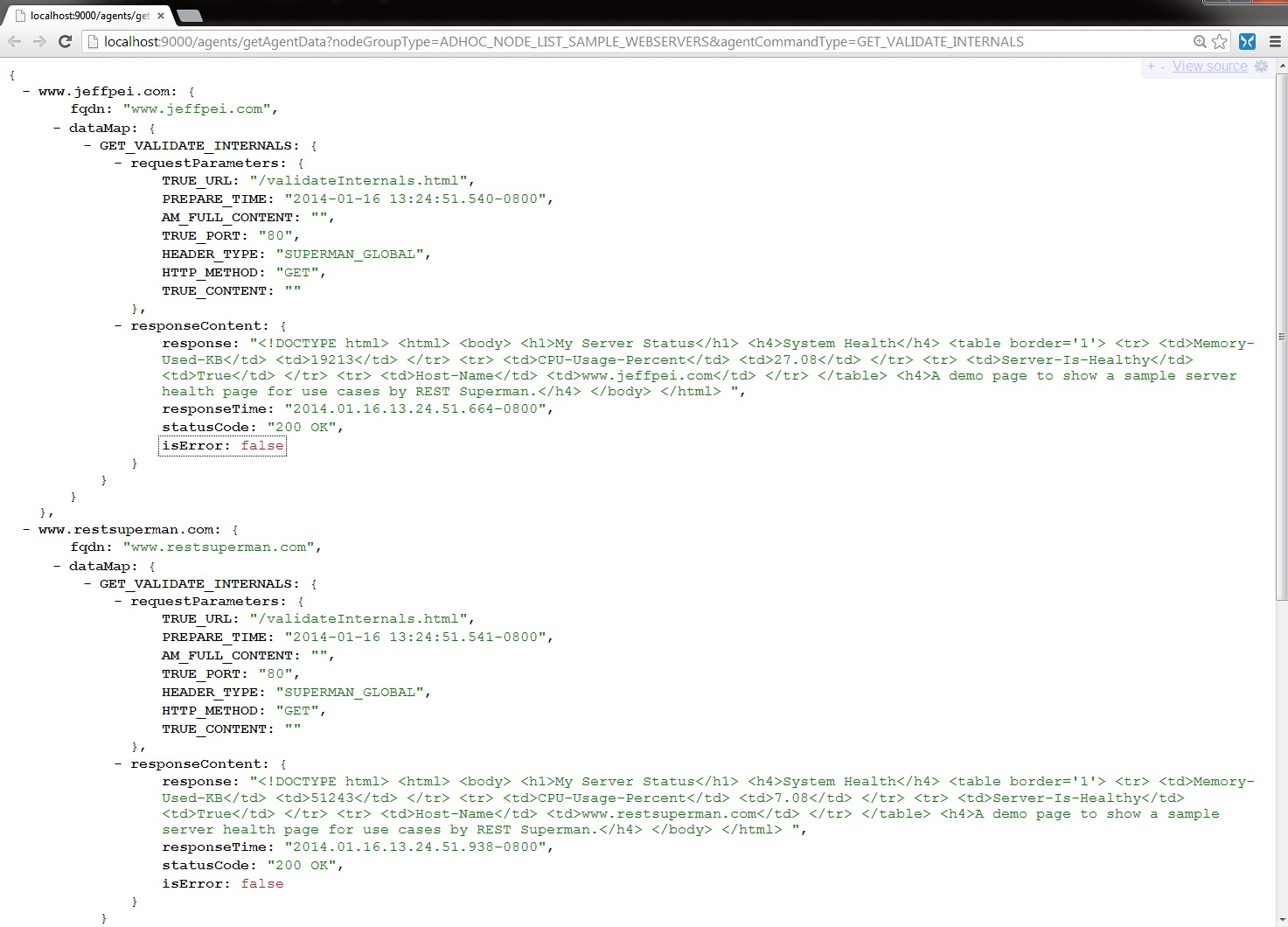1288x927 pixels.
Task: Collapse second GET_VALIDATE_INTERNALS node
Action: pos(87,583)
